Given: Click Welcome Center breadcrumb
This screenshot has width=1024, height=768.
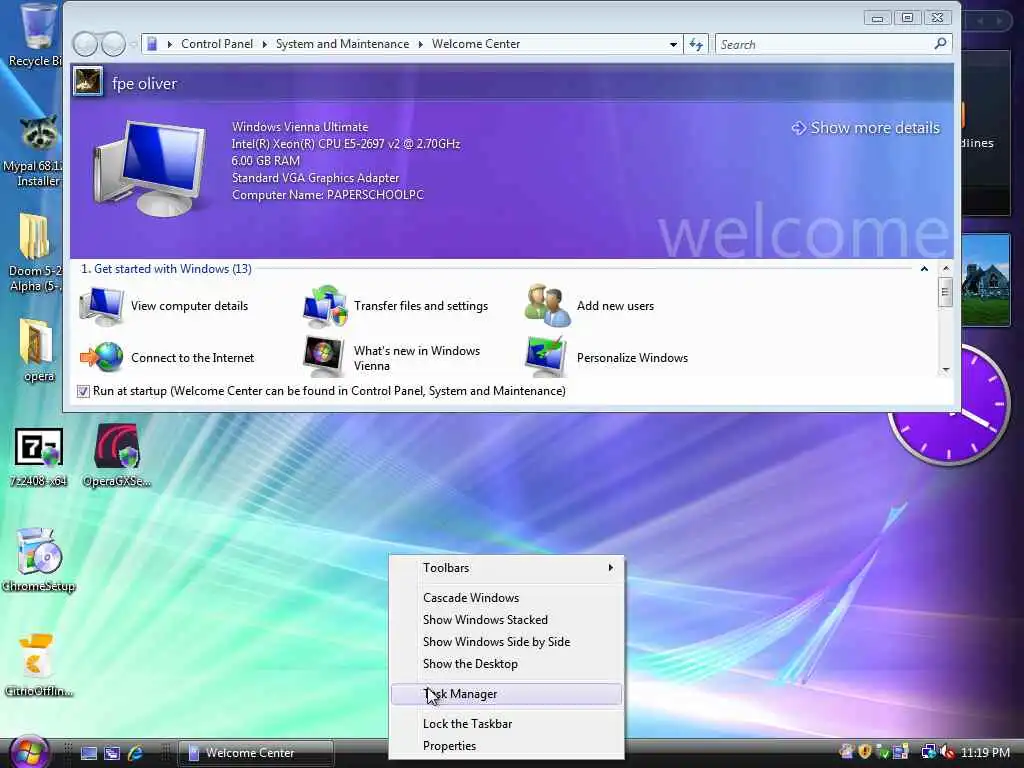Looking at the screenshot, I should [x=476, y=44].
